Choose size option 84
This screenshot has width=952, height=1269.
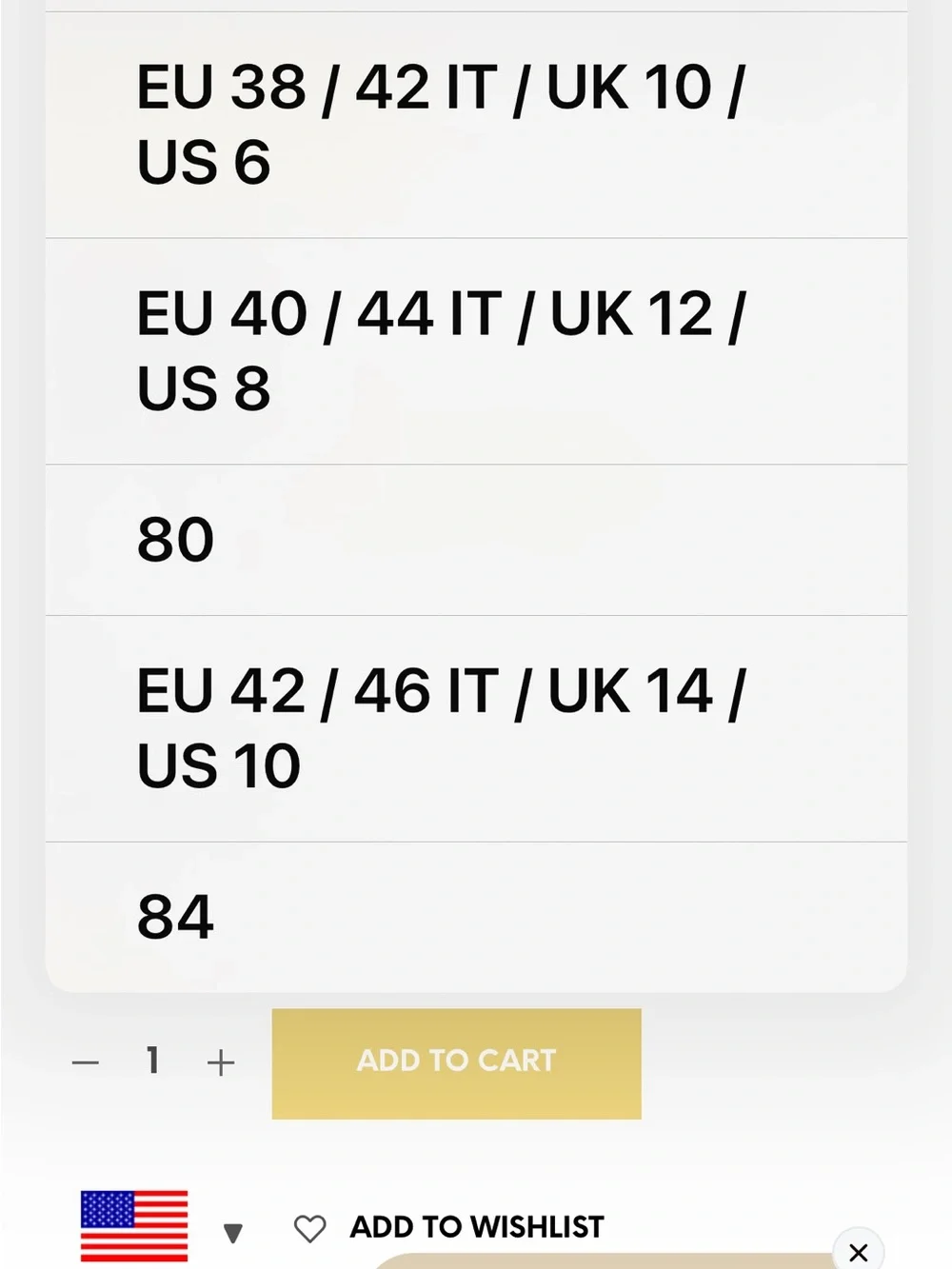coord(476,917)
